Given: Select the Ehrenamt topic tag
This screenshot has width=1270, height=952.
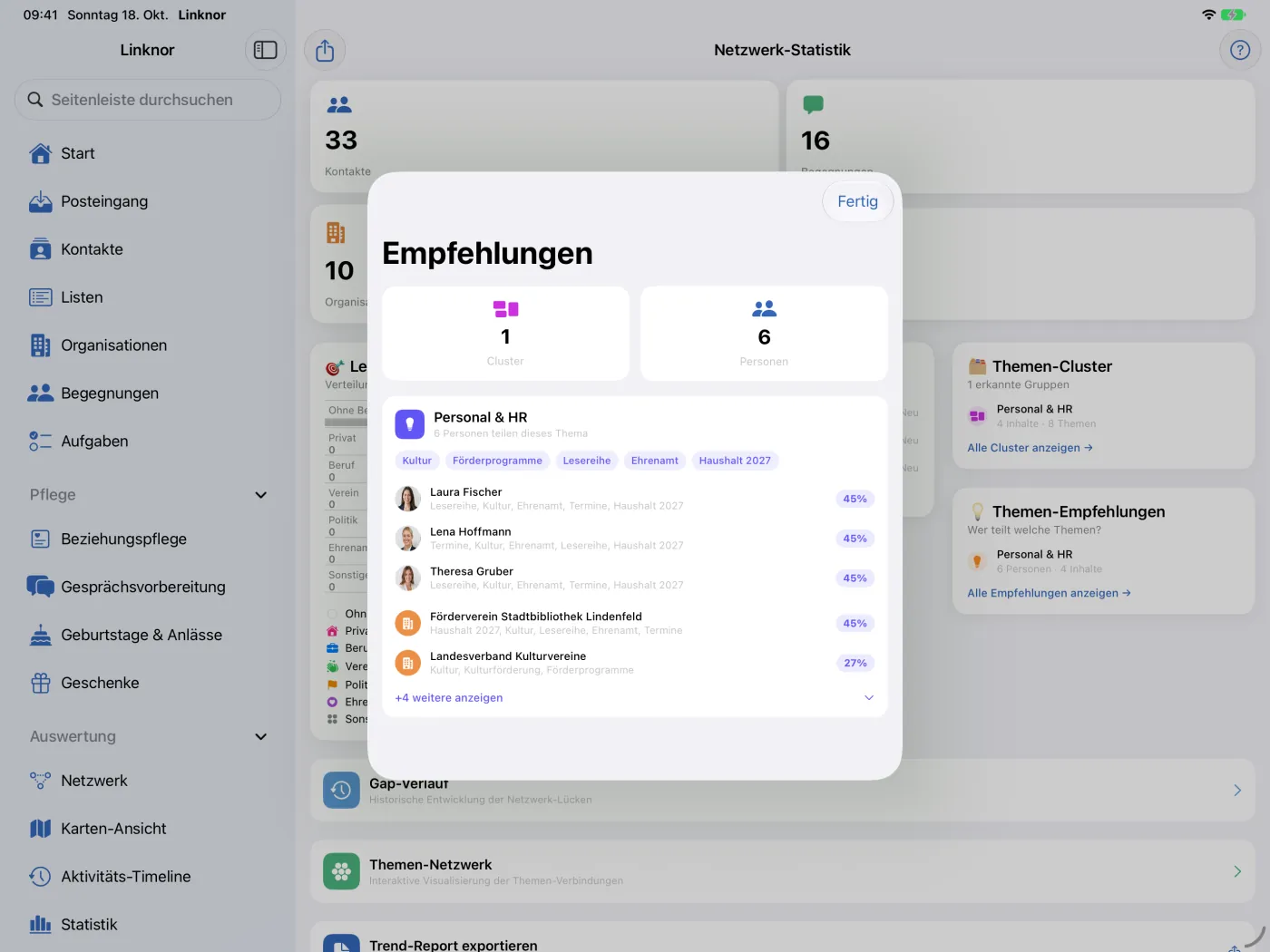Looking at the screenshot, I should click(x=655, y=461).
